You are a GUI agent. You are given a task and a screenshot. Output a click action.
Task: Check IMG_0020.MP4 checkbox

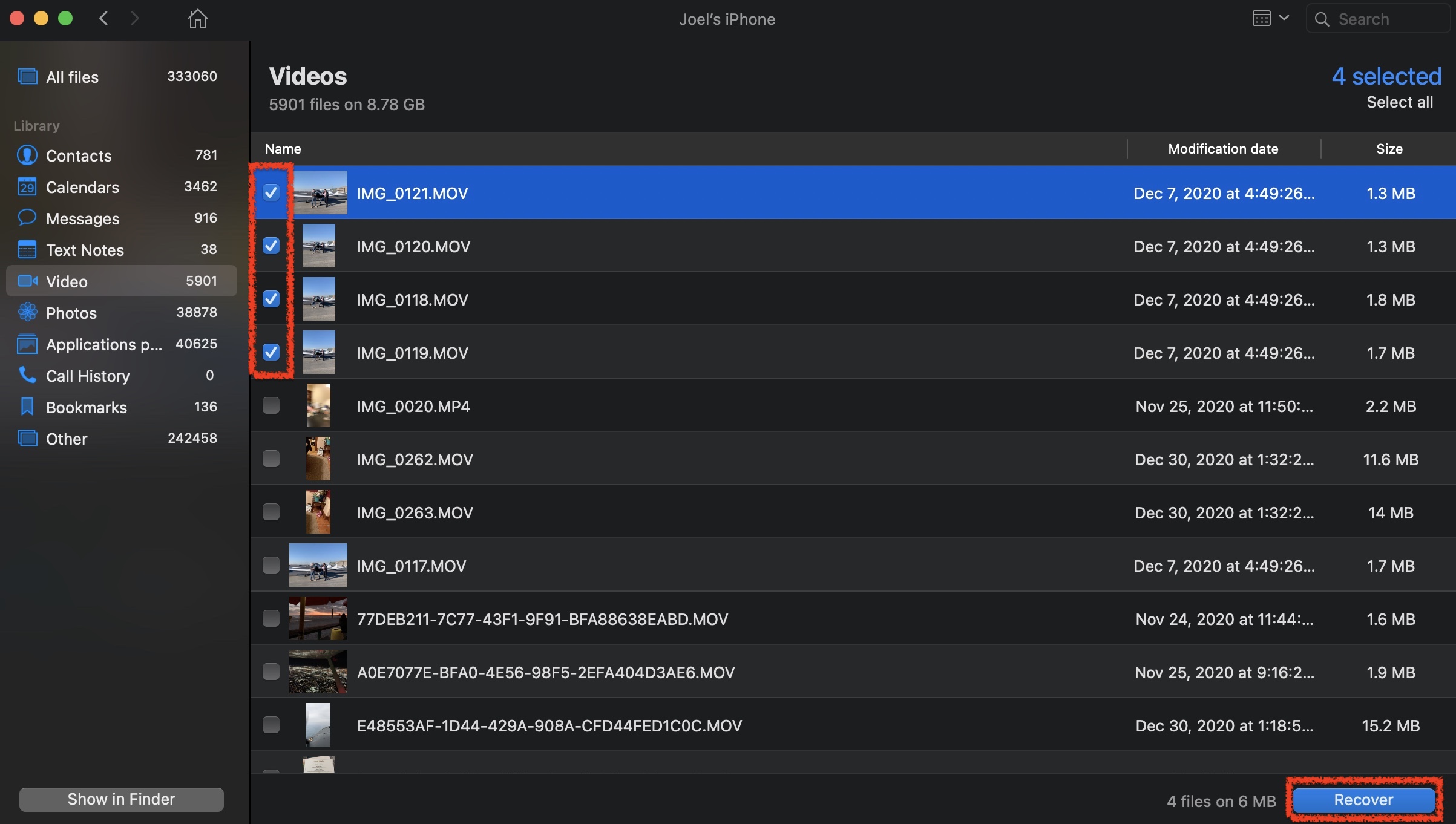(x=271, y=405)
